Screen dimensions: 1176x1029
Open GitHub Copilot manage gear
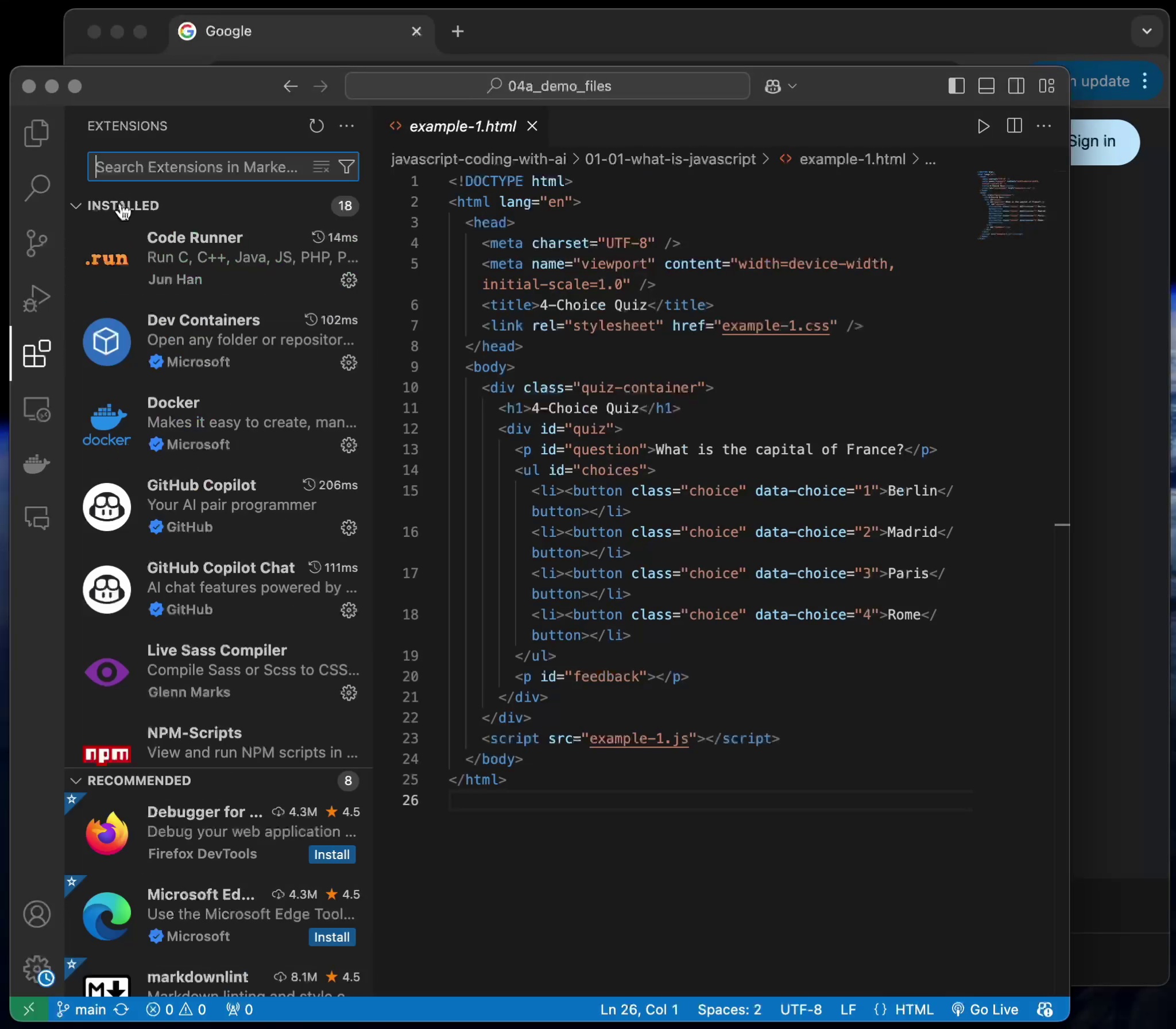pyautogui.click(x=349, y=528)
